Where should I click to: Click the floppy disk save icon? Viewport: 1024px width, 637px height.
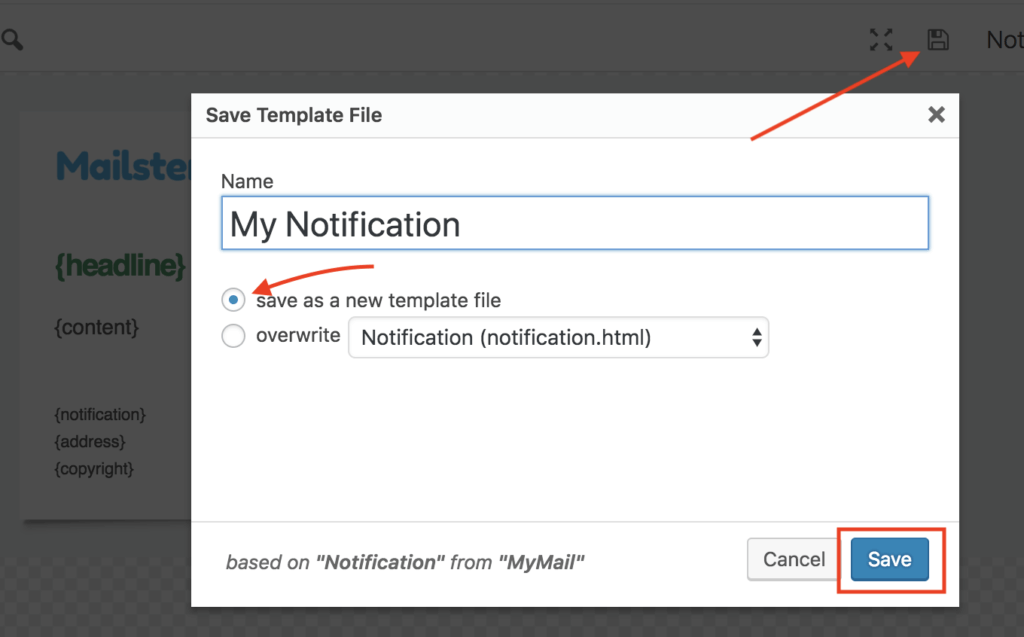click(937, 40)
